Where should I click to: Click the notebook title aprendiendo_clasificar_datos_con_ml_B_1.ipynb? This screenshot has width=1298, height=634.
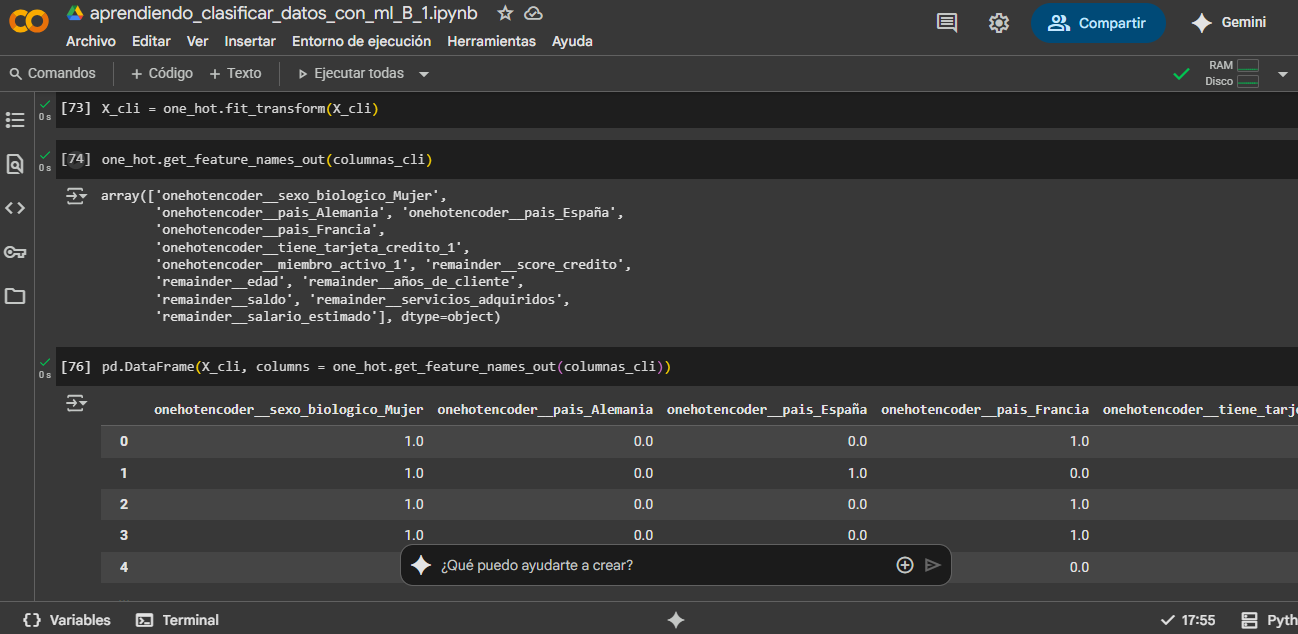tap(283, 13)
